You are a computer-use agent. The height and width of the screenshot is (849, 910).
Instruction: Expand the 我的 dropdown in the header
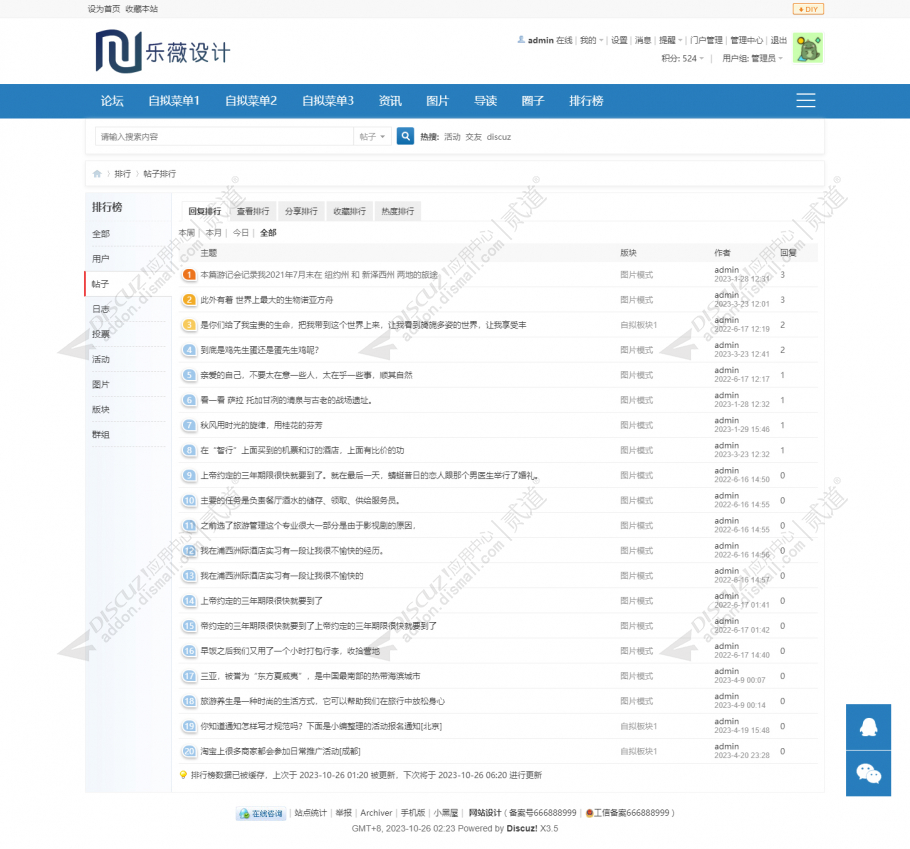pos(591,40)
